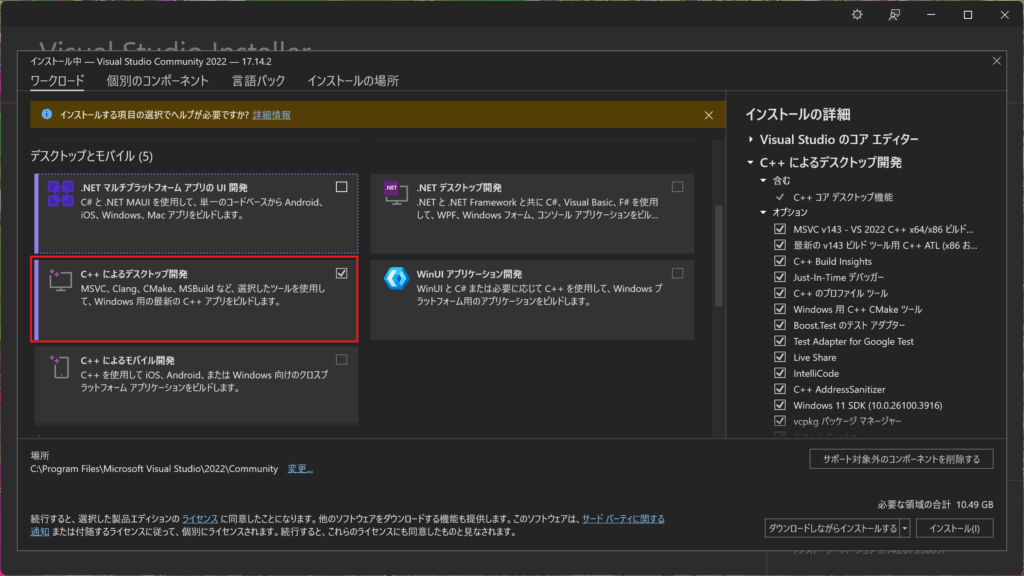Collapse the 含む subsection
This screenshot has width=1024, height=576.
(x=763, y=180)
